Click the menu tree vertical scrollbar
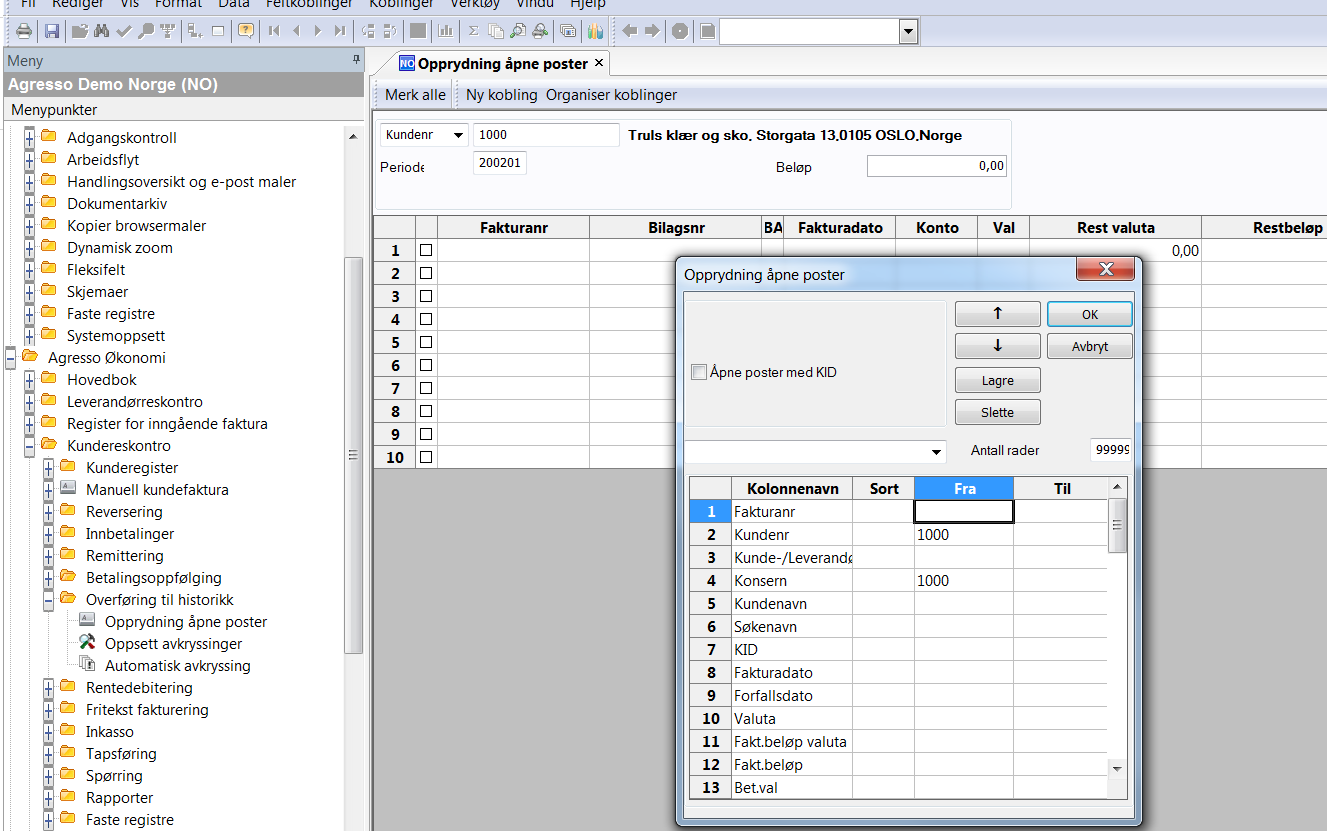This screenshot has height=831, width=1327. click(352, 455)
